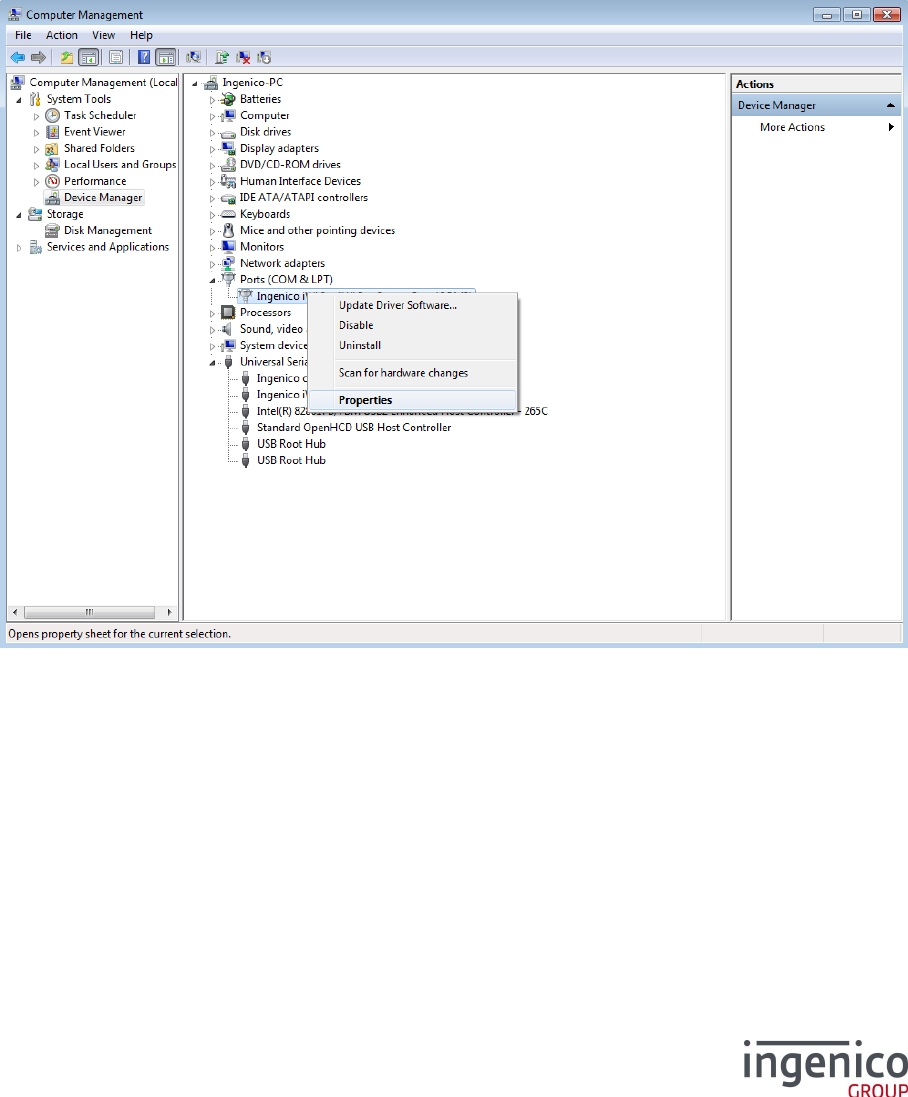The height and width of the screenshot is (1097, 908).
Task: Select the Monitors category
Action: 262,247
